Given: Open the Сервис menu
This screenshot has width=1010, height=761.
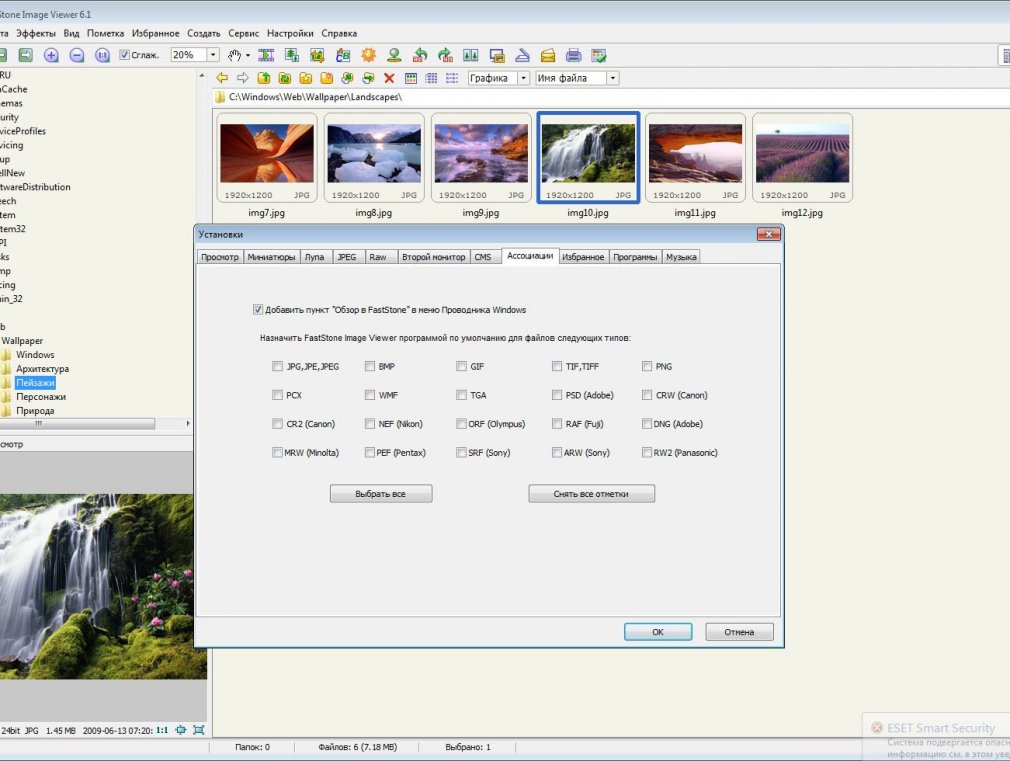Looking at the screenshot, I should (243, 34).
